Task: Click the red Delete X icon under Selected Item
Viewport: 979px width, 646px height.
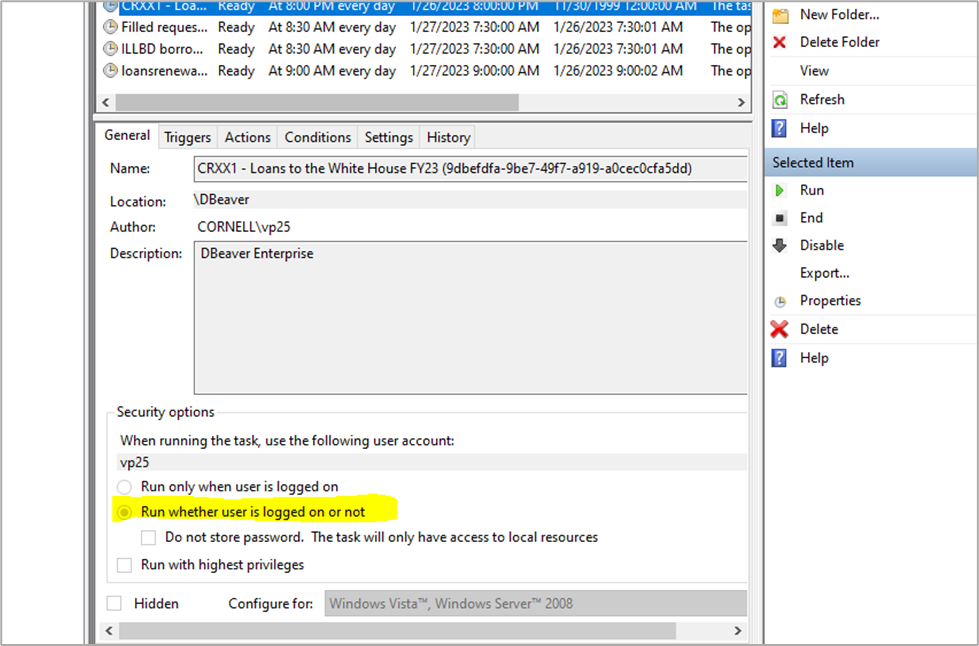Action: [x=779, y=329]
